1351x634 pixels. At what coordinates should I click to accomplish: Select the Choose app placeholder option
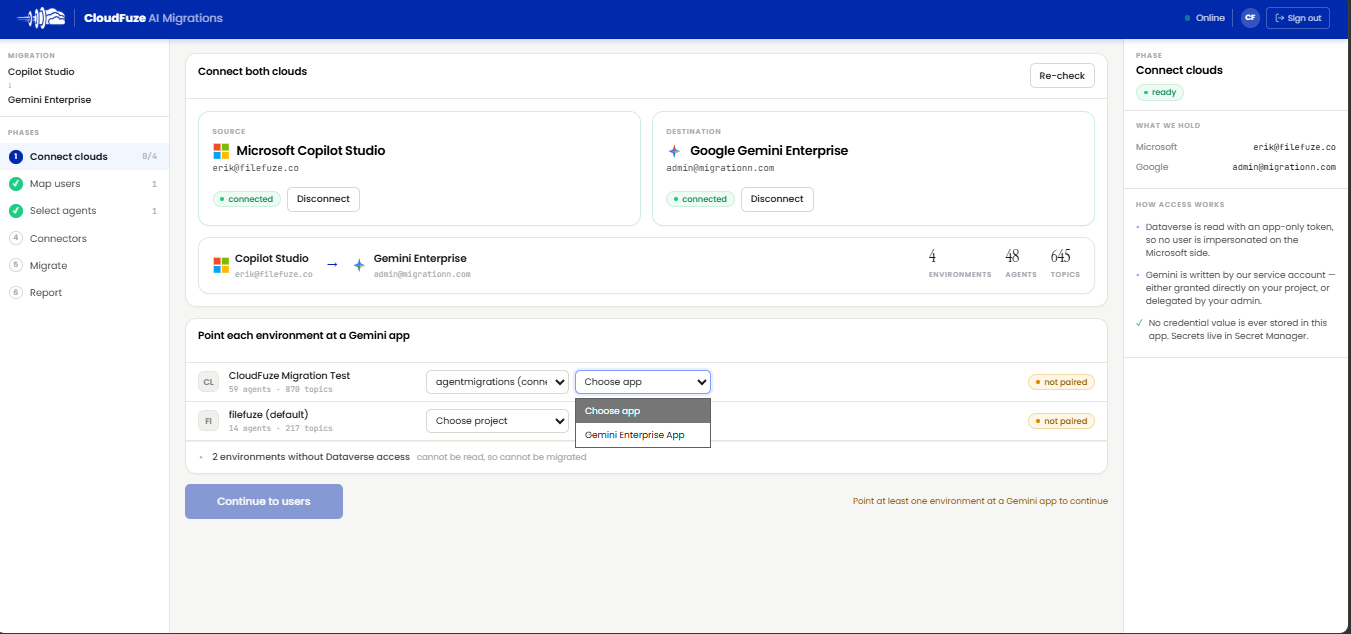click(643, 411)
